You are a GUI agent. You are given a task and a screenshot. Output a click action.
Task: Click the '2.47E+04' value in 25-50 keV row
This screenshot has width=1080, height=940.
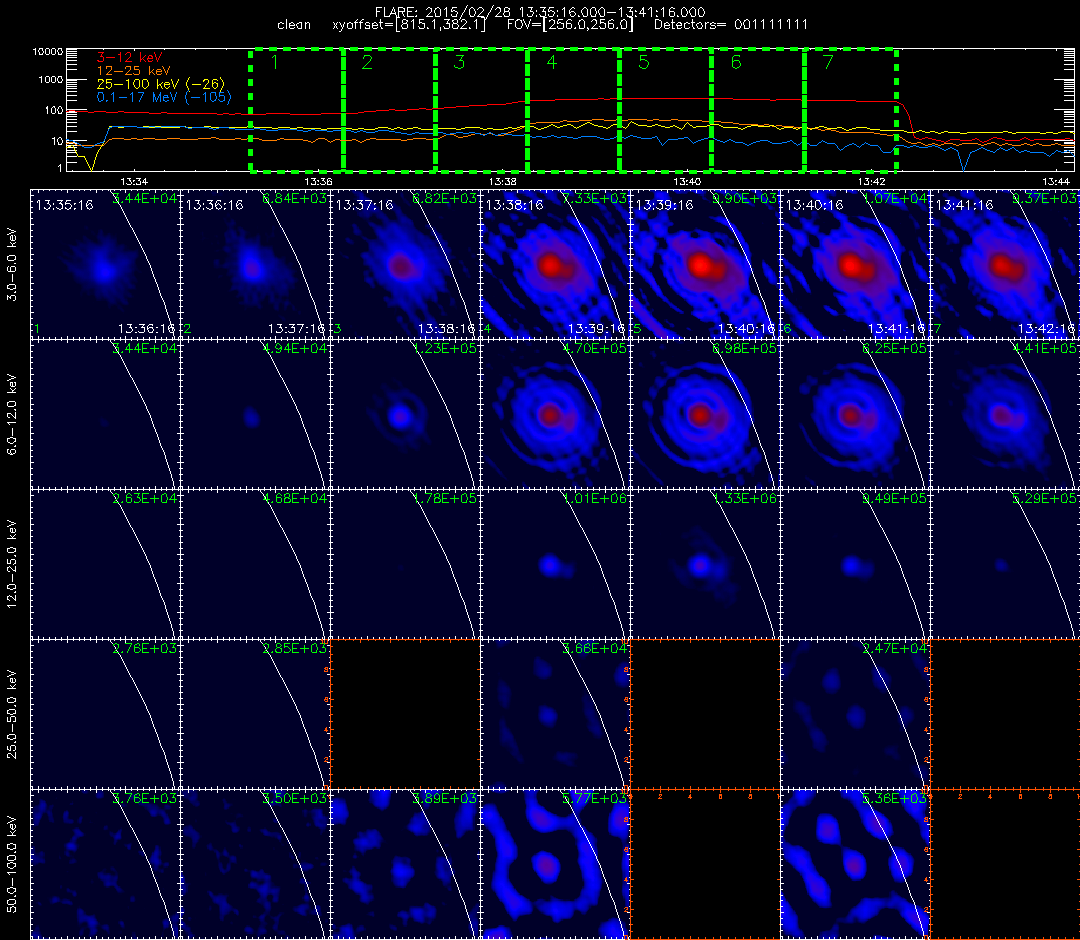coord(895,648)
